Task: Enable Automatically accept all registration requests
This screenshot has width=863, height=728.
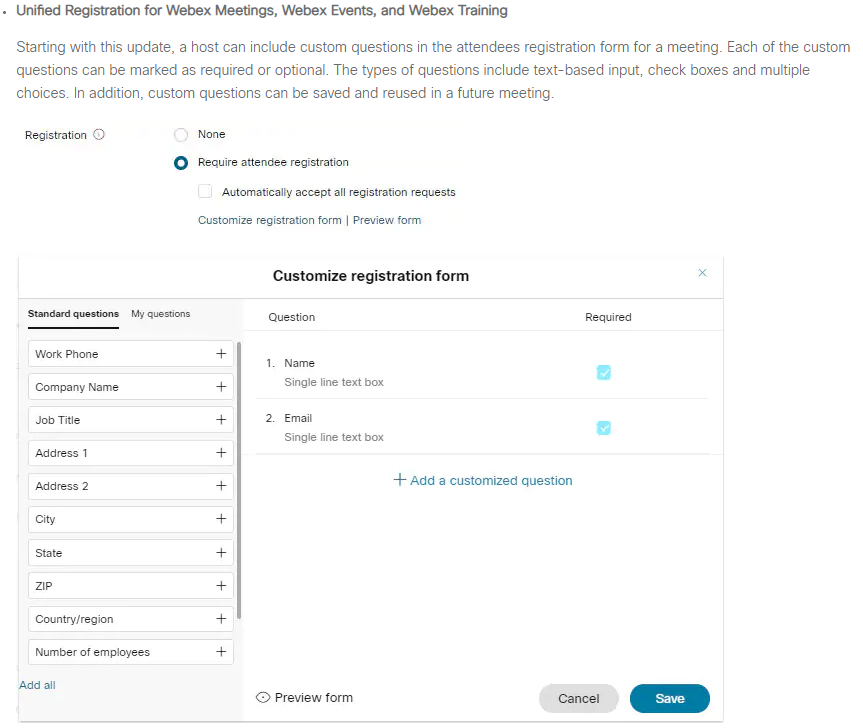Action: pos(205,191)
